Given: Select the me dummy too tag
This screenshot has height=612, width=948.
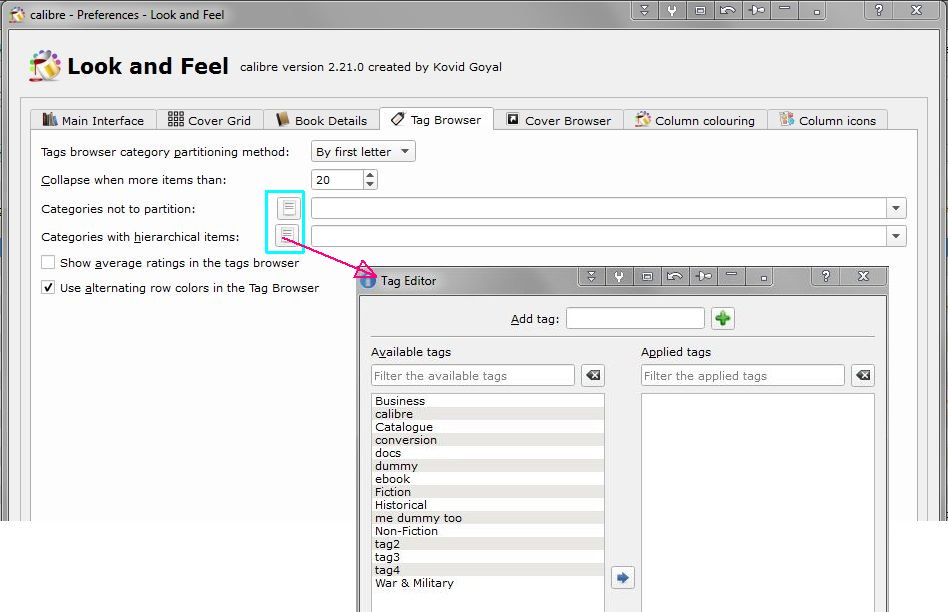Looking at the screenshot, I should [x=488, y=518].
